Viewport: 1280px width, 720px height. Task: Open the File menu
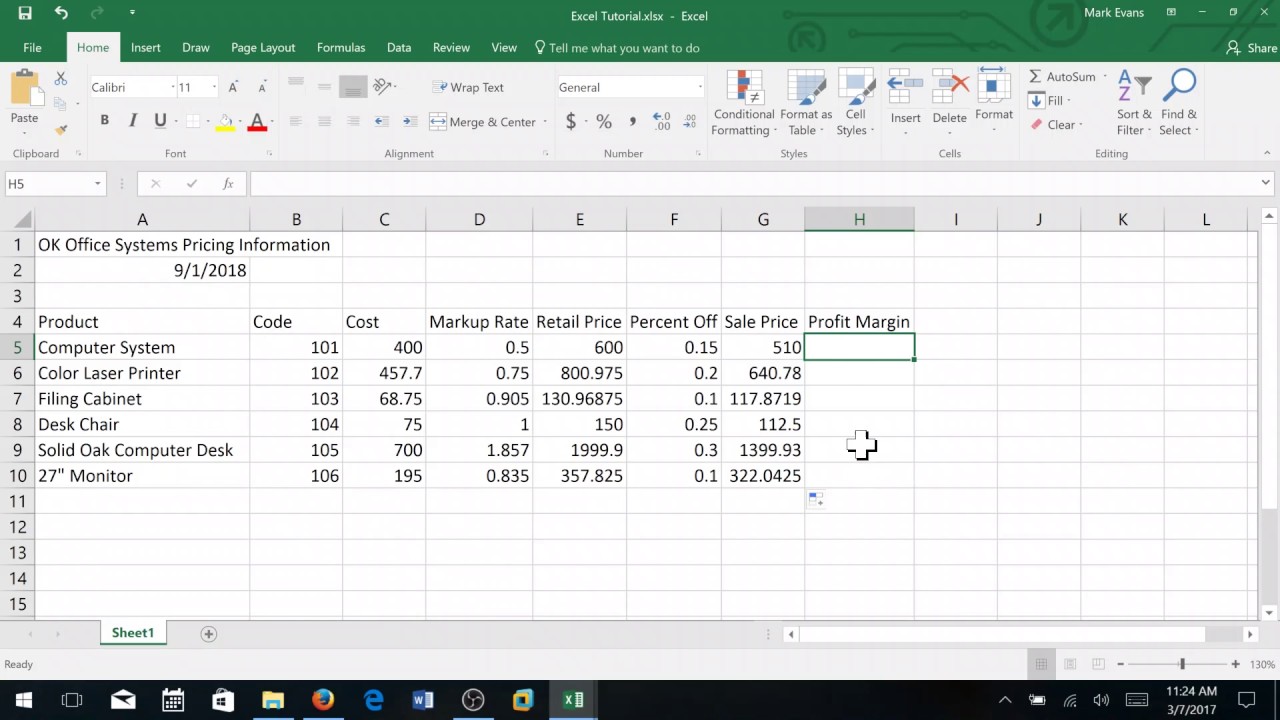pos(32,47)
